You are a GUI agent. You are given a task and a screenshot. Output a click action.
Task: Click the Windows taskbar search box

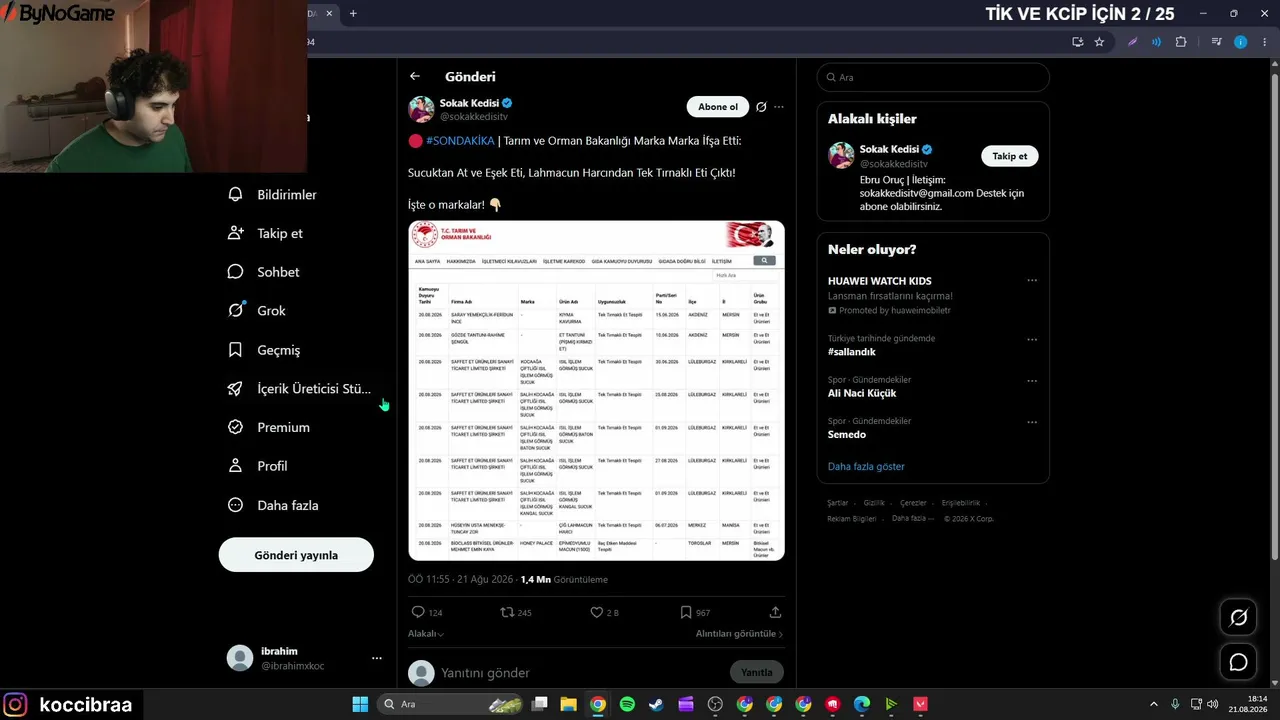[452, 704]
